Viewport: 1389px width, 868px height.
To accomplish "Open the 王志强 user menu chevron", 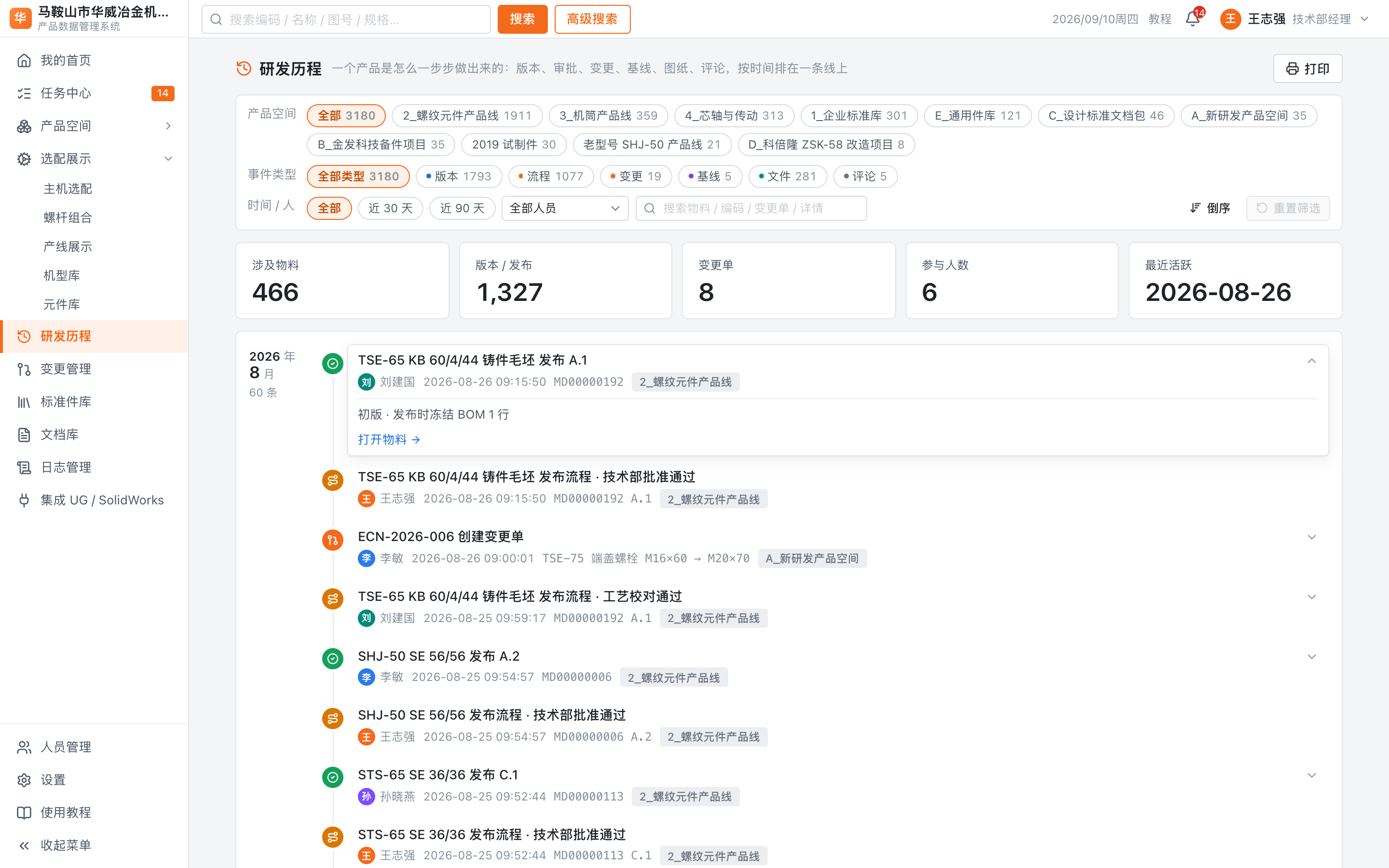I will click(x=1365, y=19).
